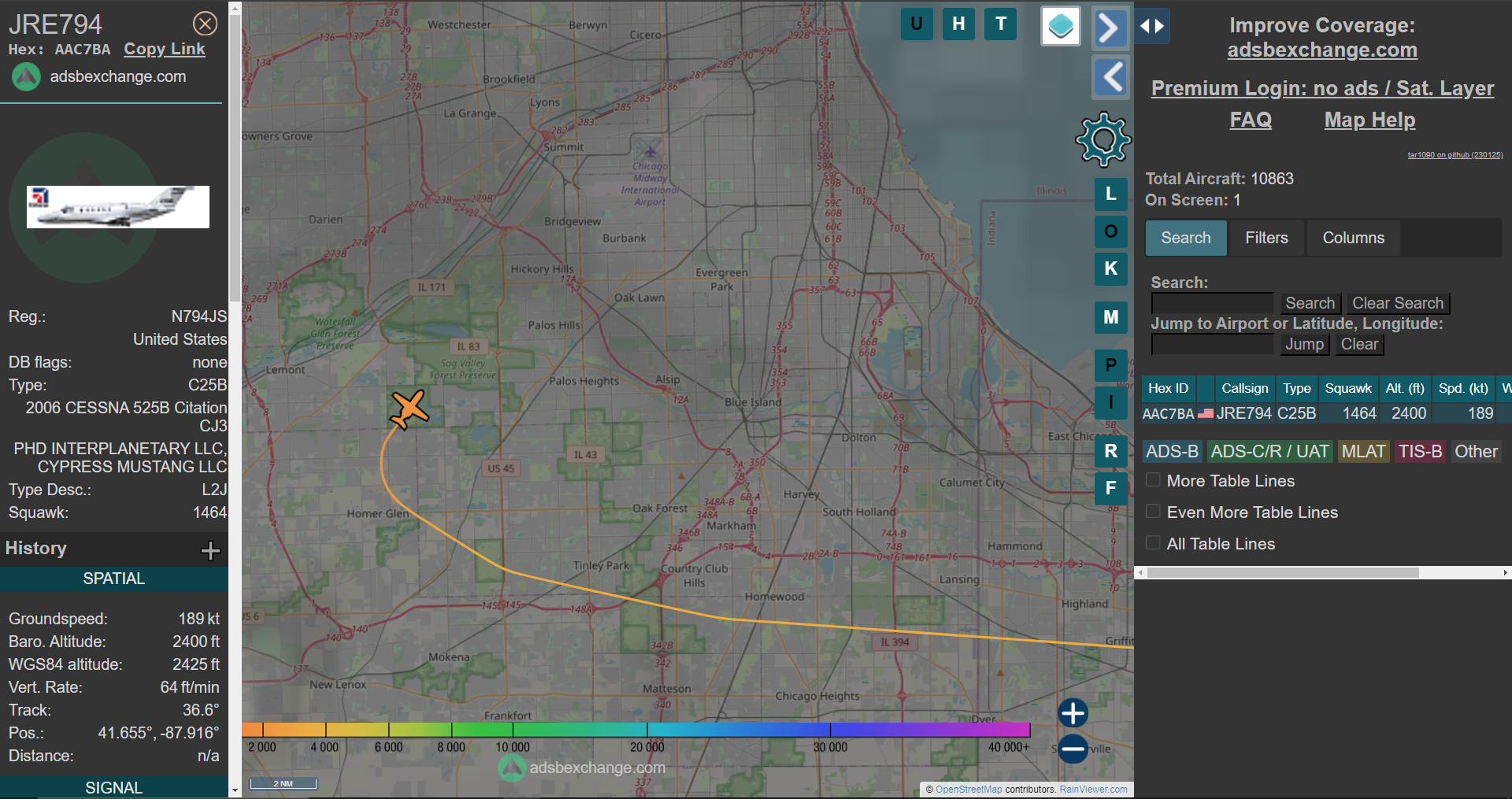Click the Jump button
Image resolution: width=1512 pixels, height=799 pixels.
click(x=1304, y=344)
